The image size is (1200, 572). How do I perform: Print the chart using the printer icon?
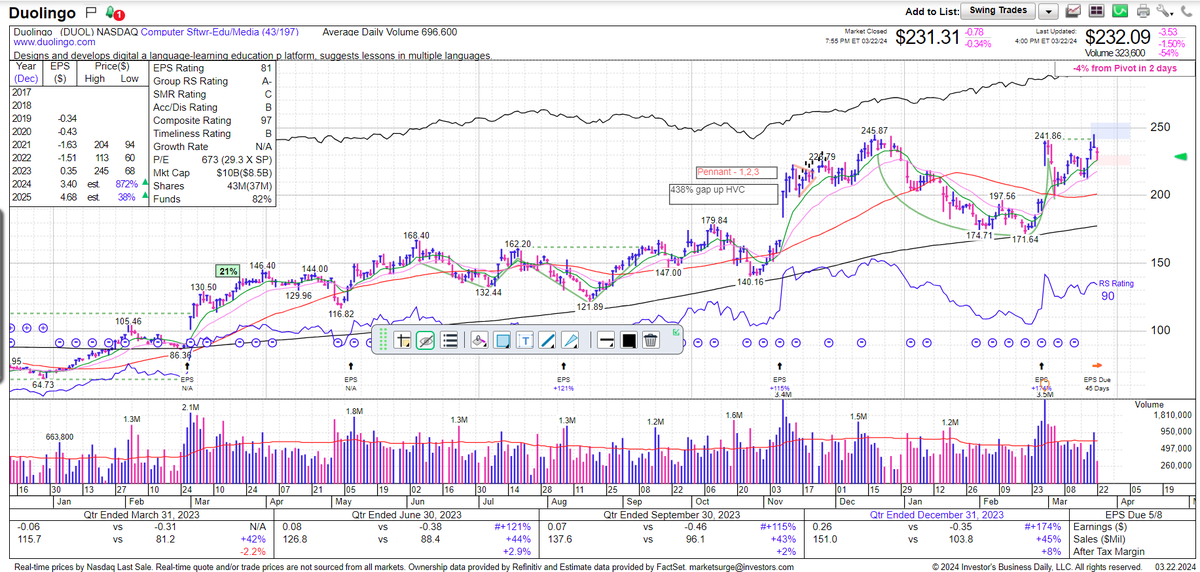pyautogui.click(x=1144, y=12)
